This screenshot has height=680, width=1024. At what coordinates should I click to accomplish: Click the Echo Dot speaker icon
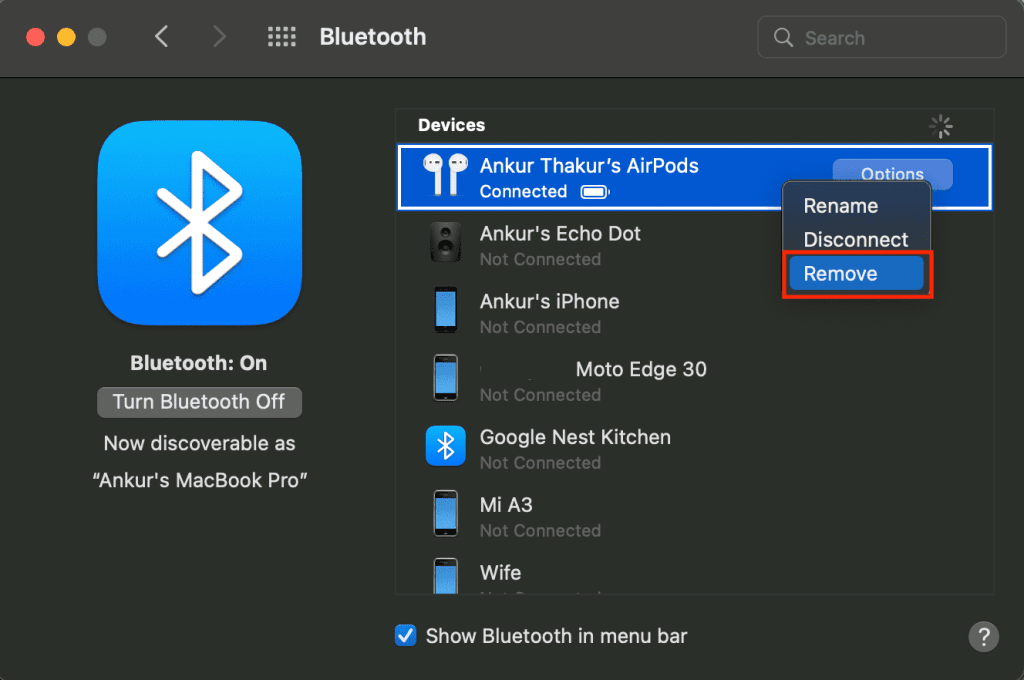(445, 243)
